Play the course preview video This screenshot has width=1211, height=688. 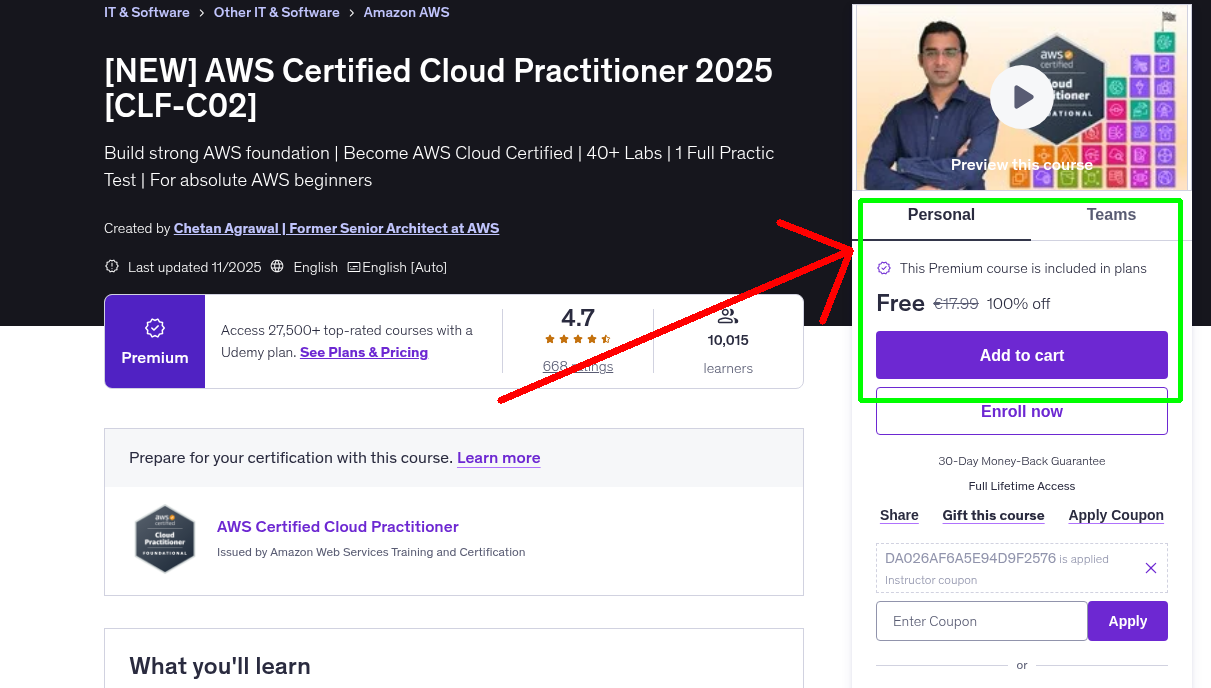tap(1021, 96)
